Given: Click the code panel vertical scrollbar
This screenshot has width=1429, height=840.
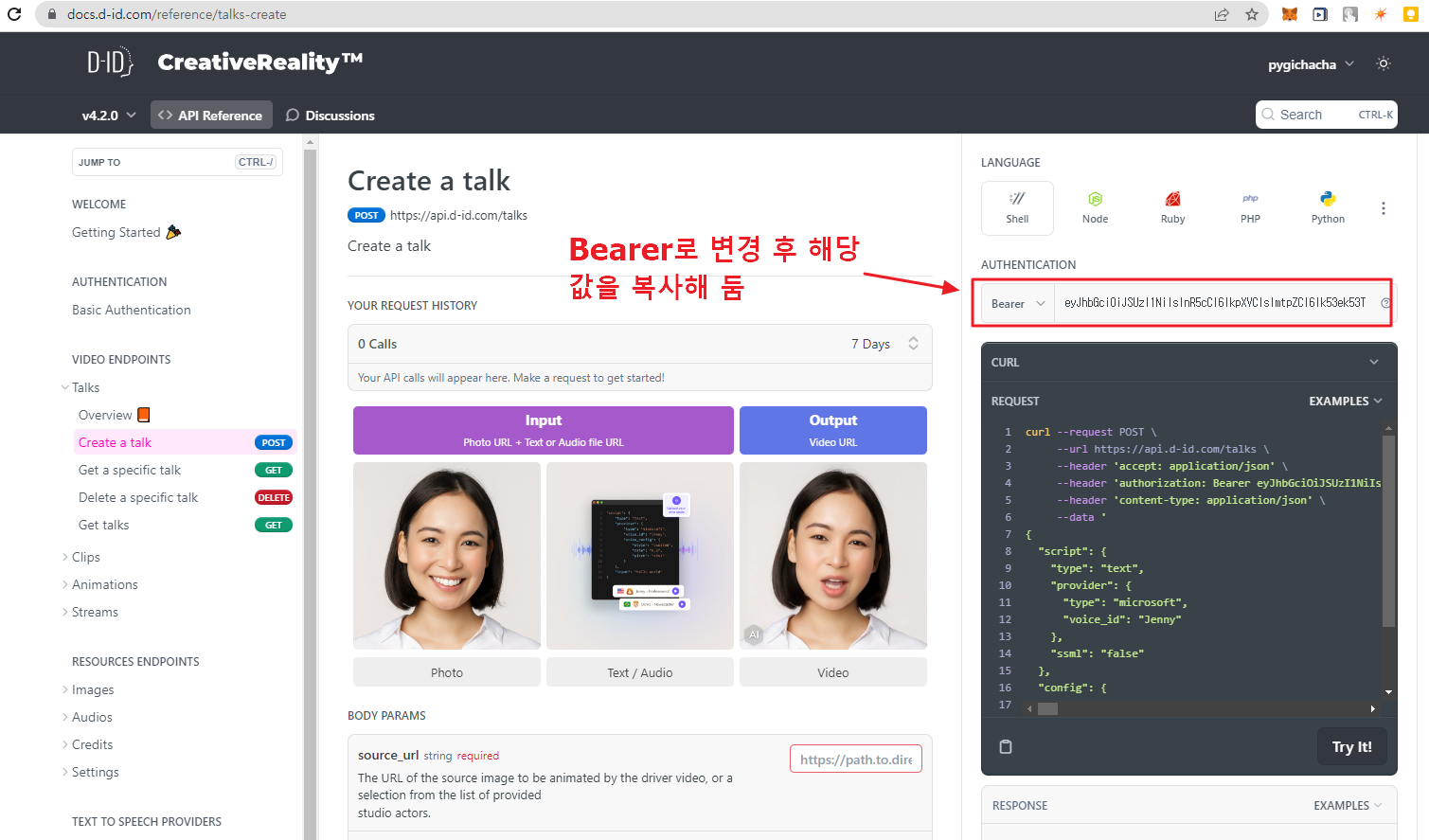Looking at the screenshot, I should [x=1388, y=530].
